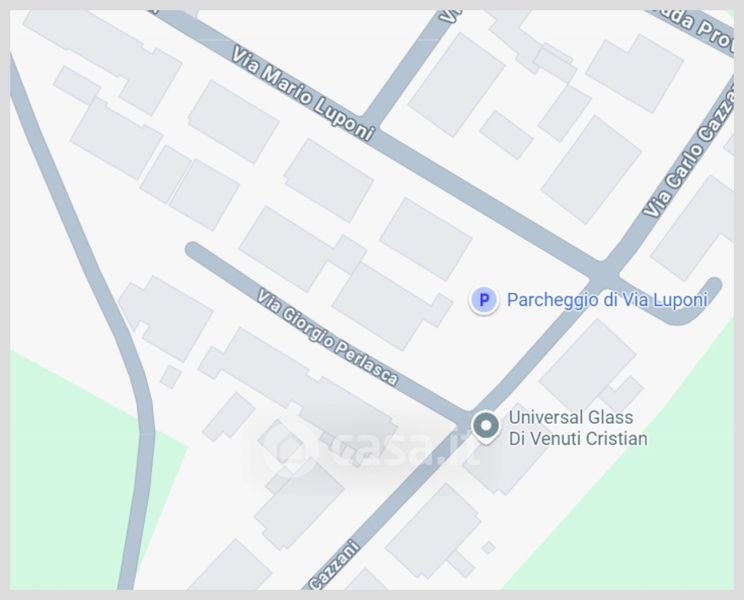Click the small square building near bottom
744x600 pixels.
pos(488,548)
